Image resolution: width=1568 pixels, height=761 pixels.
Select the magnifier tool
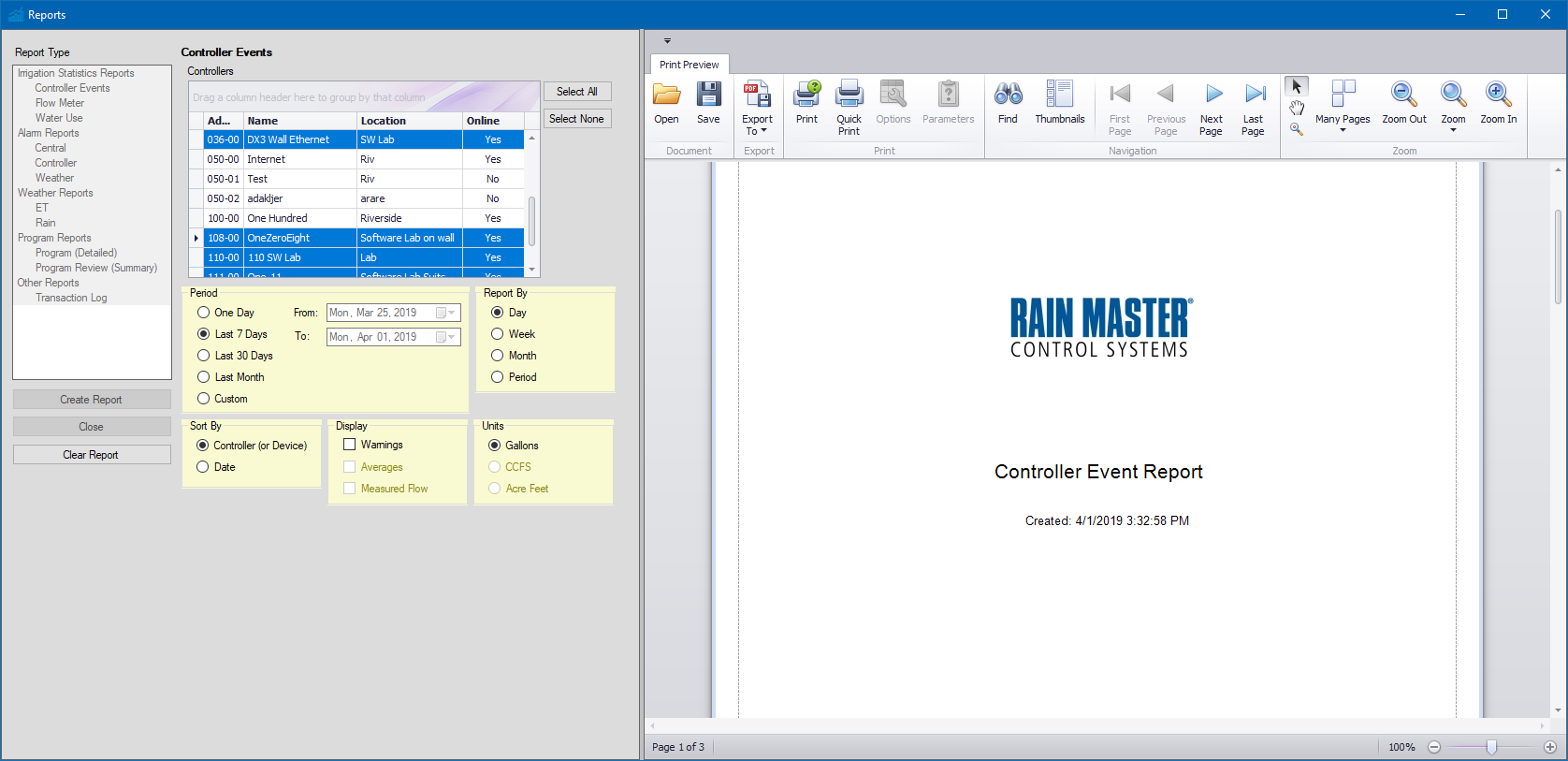click(1296, 129)
